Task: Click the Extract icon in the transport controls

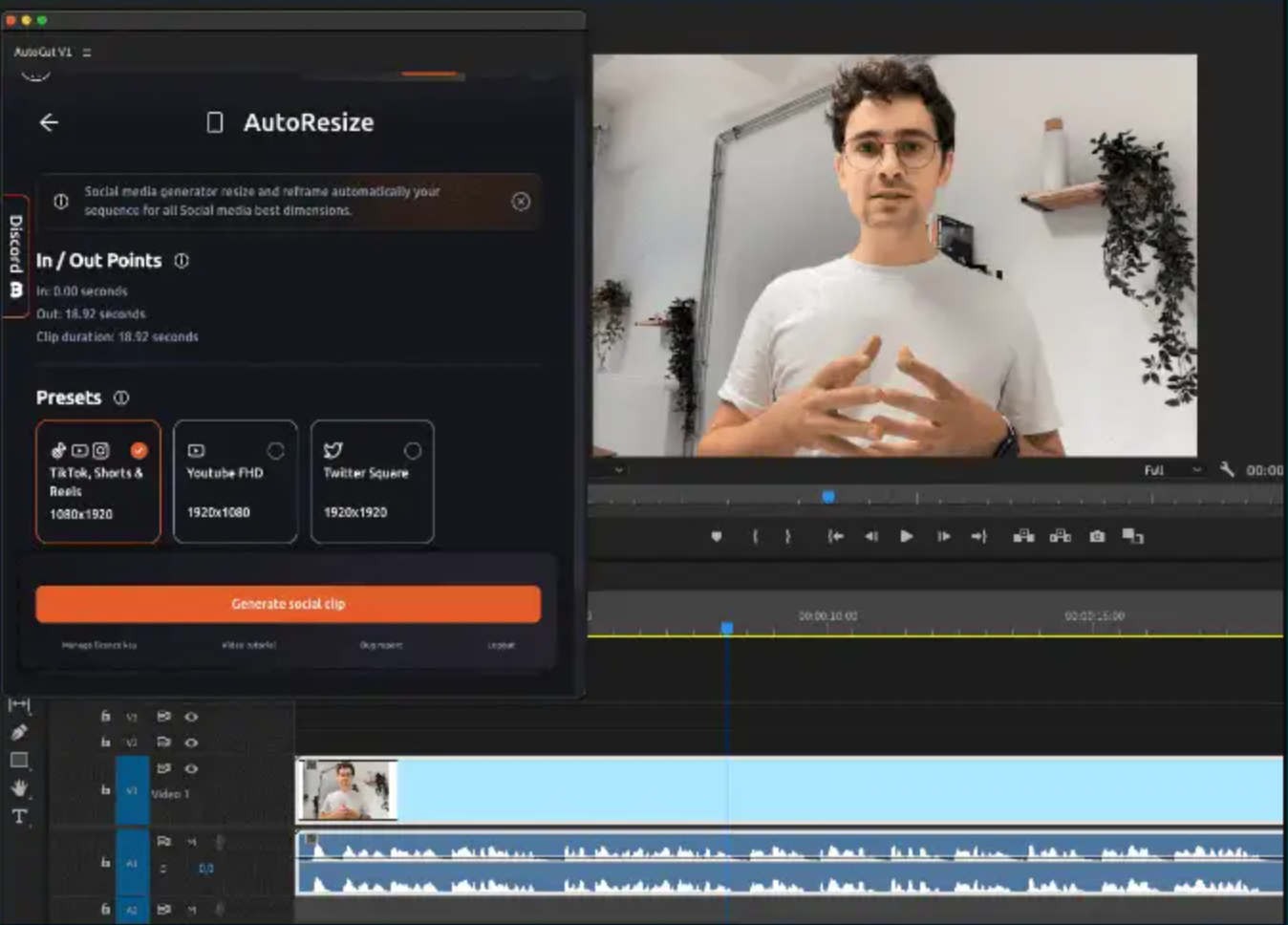Action: pyautogui.click(x=1059, y=536)
